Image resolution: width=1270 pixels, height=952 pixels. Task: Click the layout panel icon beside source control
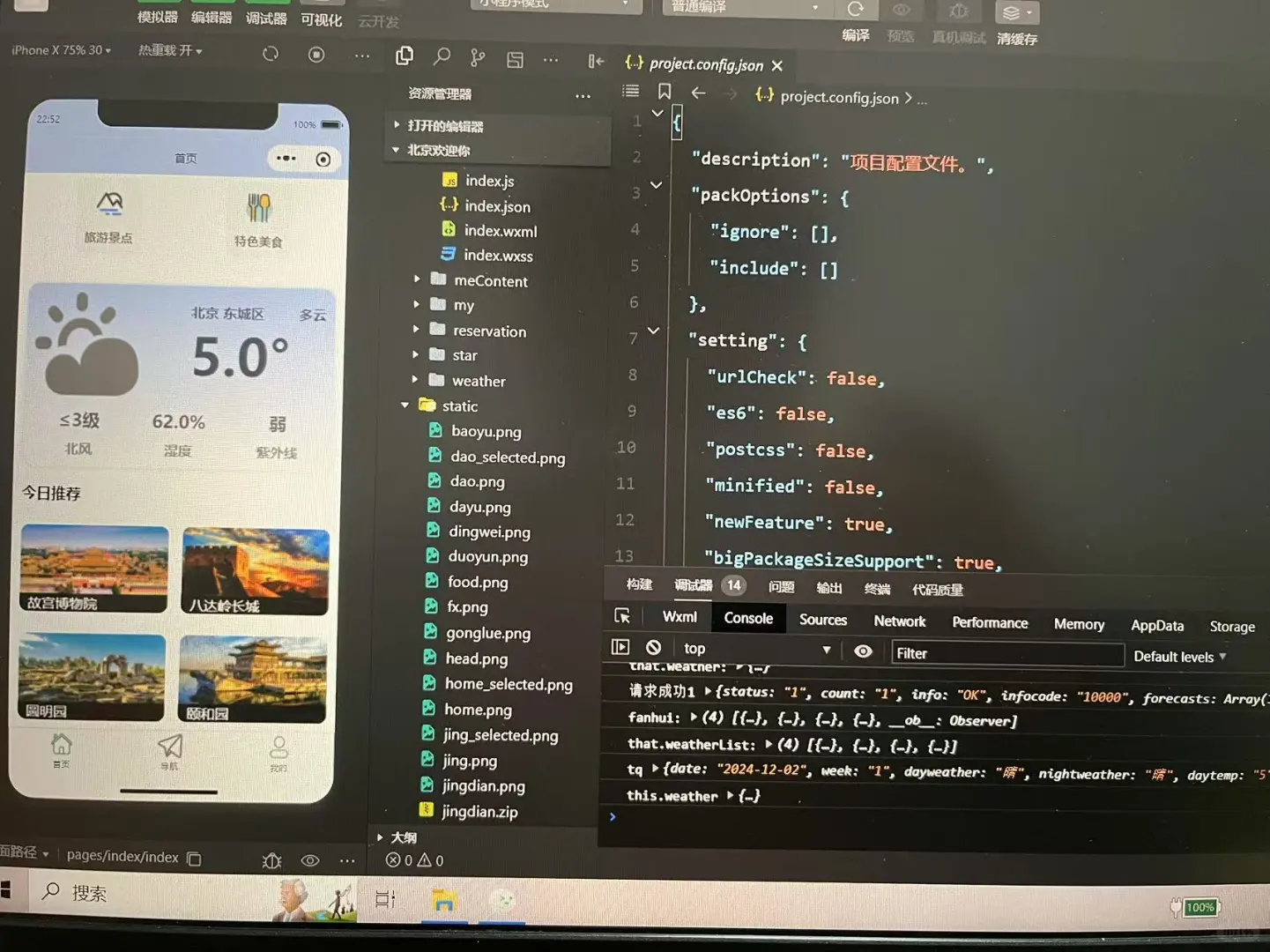pos(515,59)
